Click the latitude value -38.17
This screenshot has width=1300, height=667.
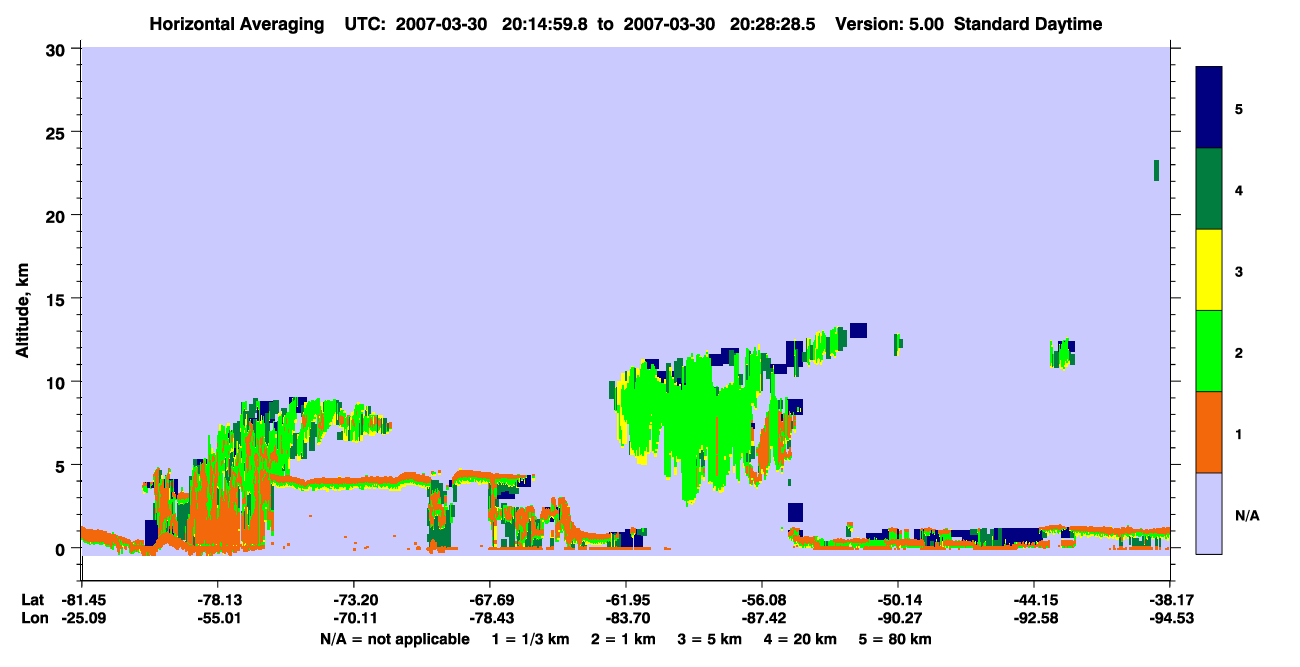[1170, 600]
